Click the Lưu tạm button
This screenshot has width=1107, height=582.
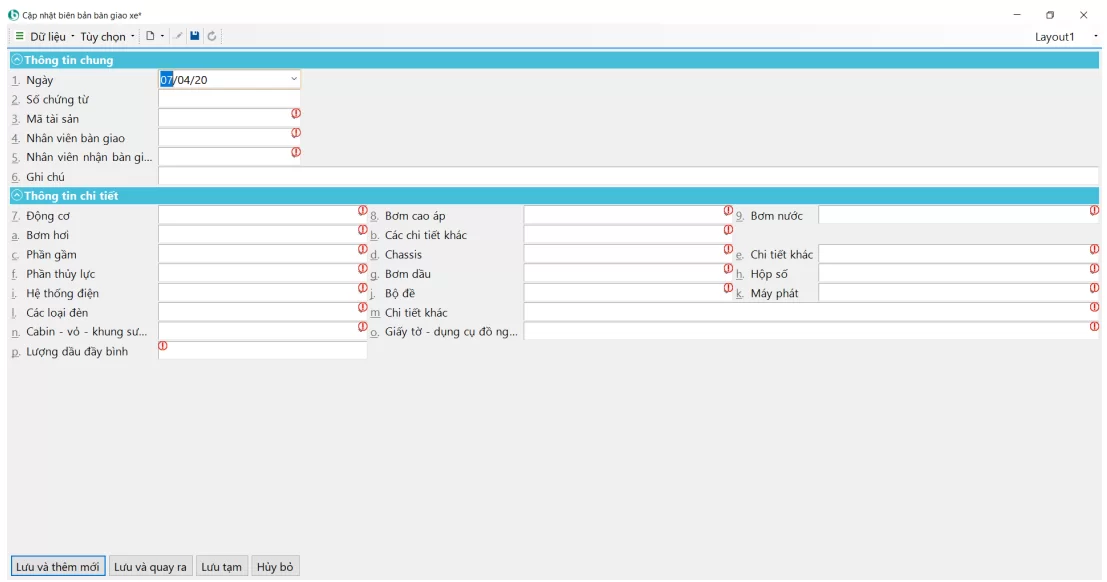221,567
